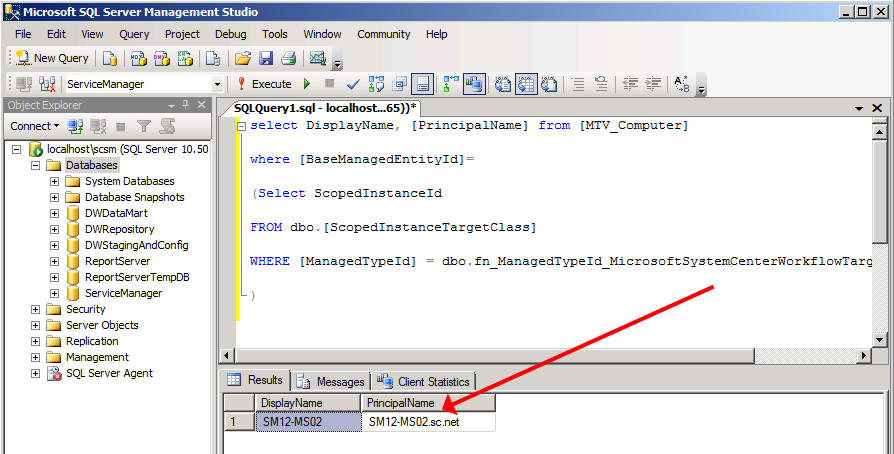The width and height of the screenshot is (894, 454).
Task: Comment out the selected lines icon
Action: 578,85
